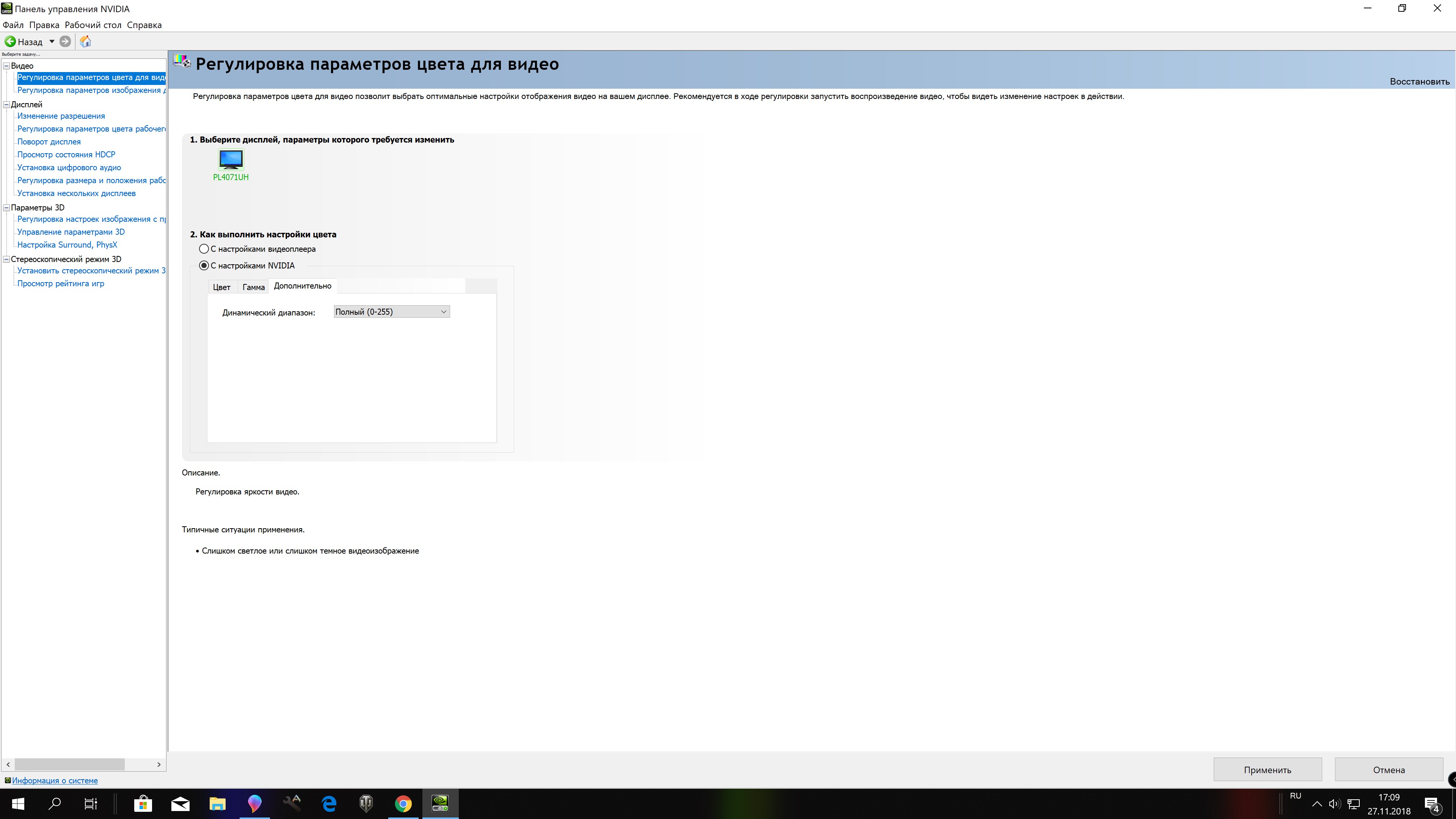Open 'Информация о системе' link
This screenshot has width=1456, height=819.
click(55, 781)
